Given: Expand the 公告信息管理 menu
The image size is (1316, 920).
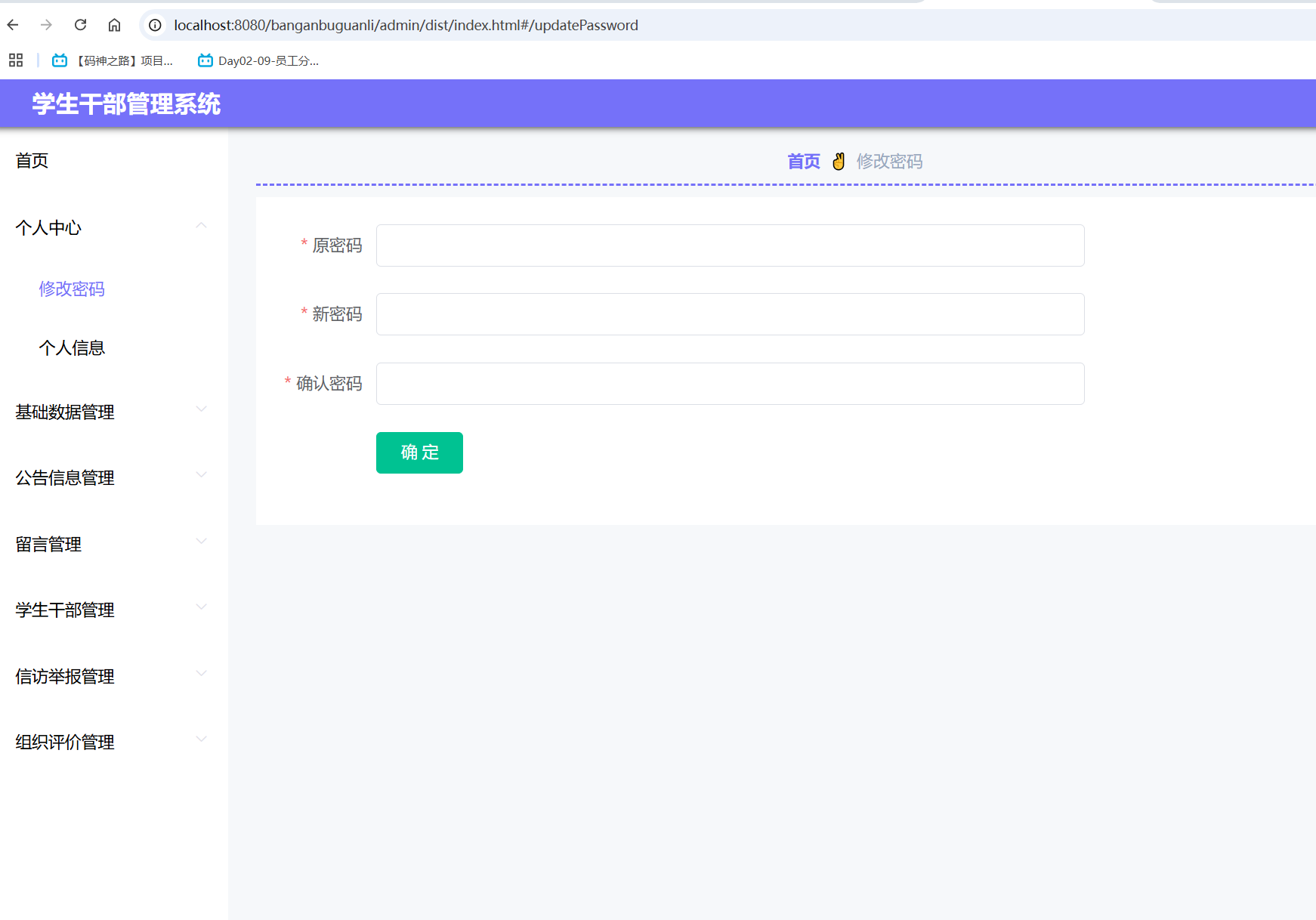Looking at the screenshot, I should pyautogui.click(x=113, y=477).
